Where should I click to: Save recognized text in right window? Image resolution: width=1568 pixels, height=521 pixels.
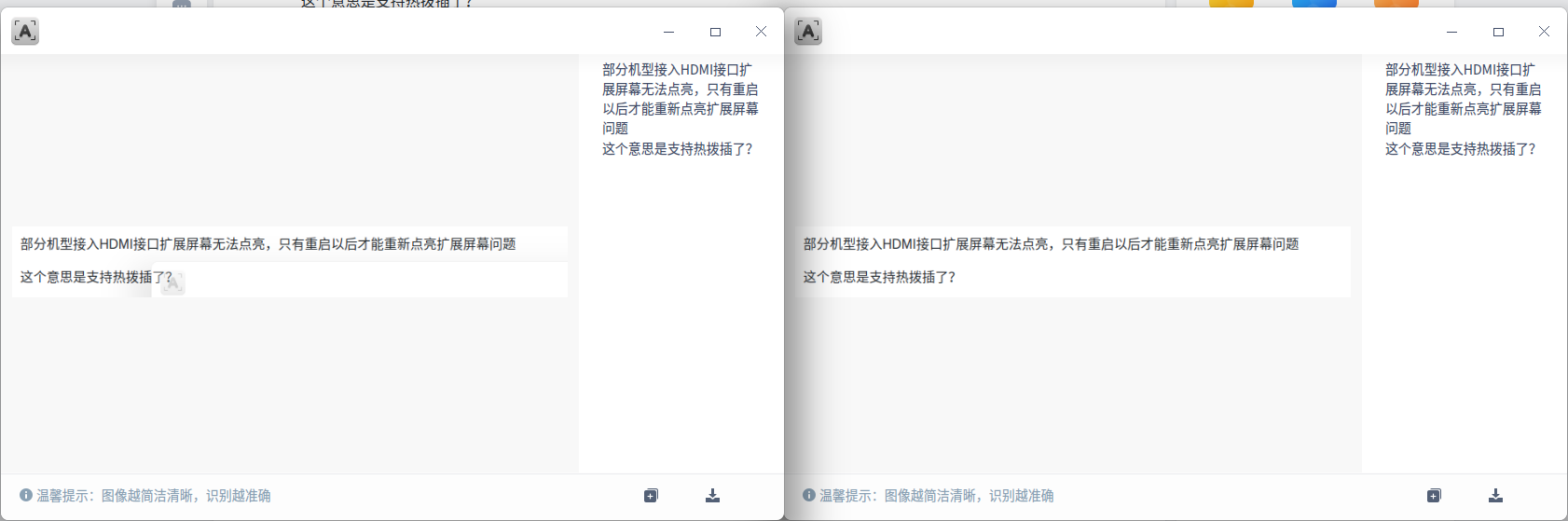(x=1495, y=496)
